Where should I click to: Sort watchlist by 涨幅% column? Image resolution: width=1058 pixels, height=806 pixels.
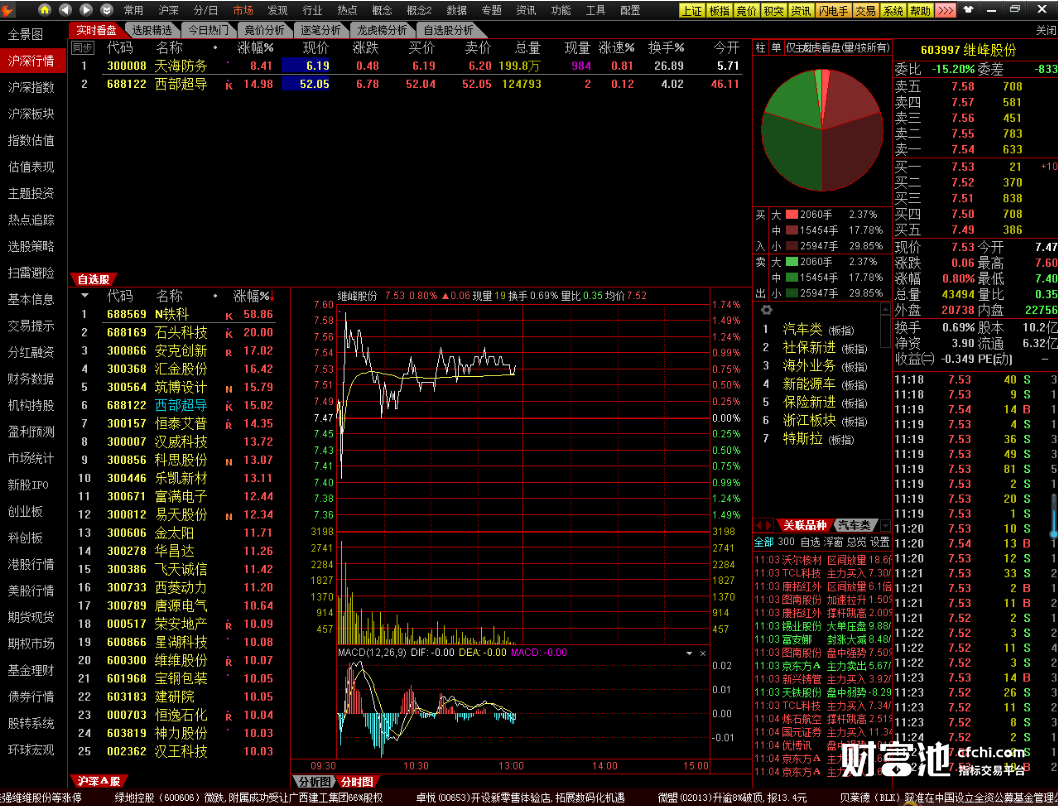[252, 295]
